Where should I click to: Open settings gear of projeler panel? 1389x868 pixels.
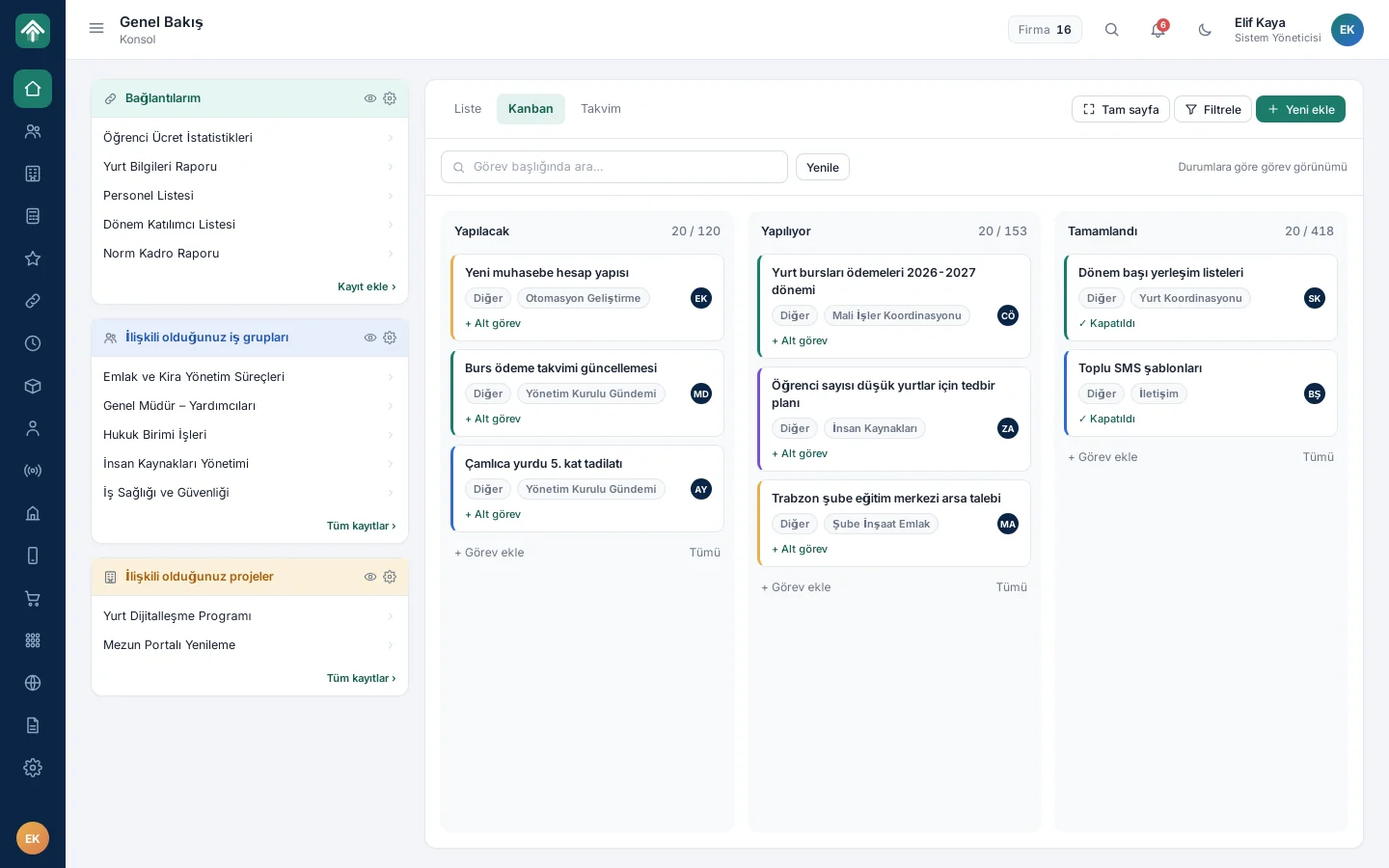coord(390,577)
